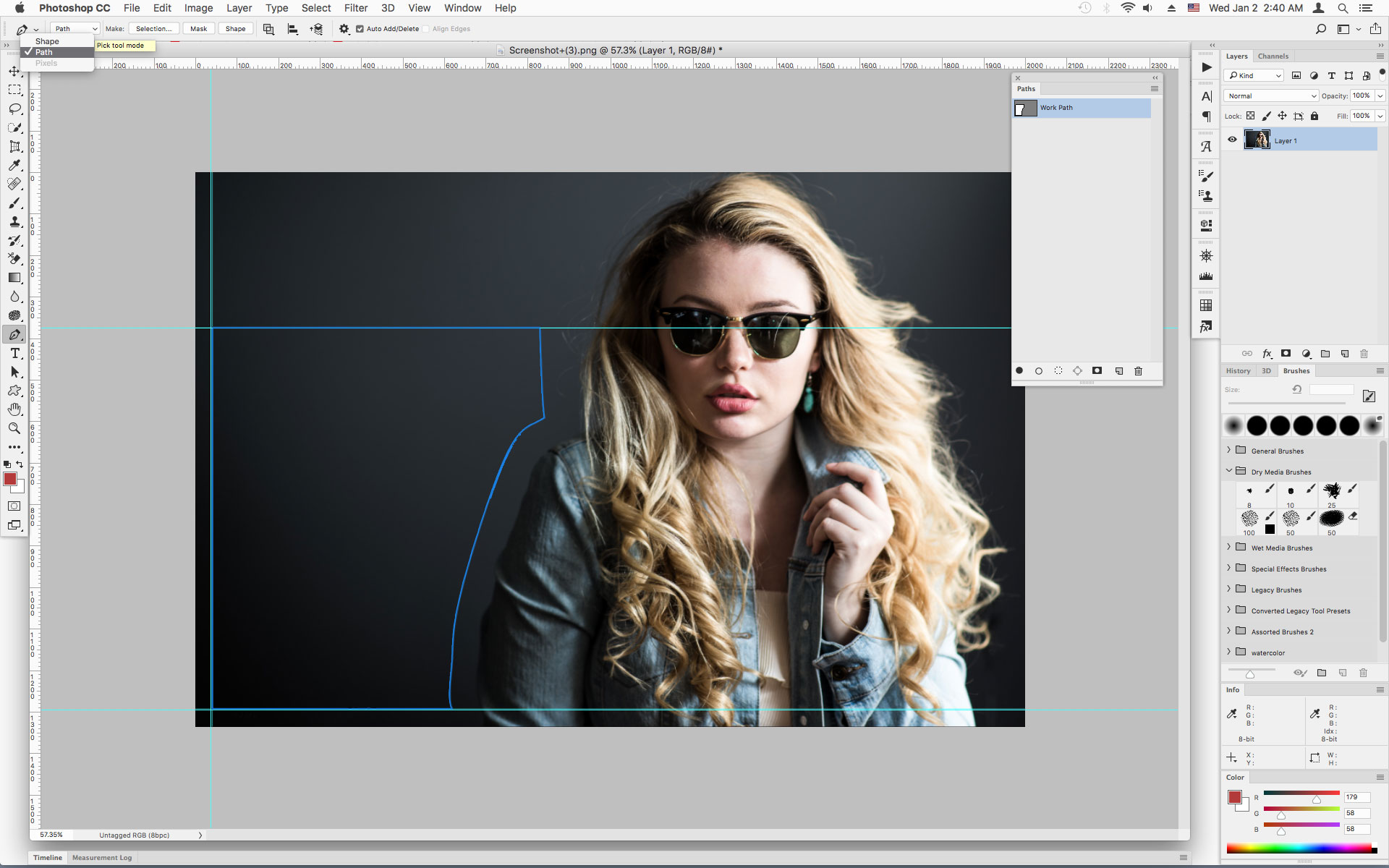The width and height of the screenshot is (1389, 868).
Task: Hide Layer 1 using eye icon
Action: point(1232,140)
